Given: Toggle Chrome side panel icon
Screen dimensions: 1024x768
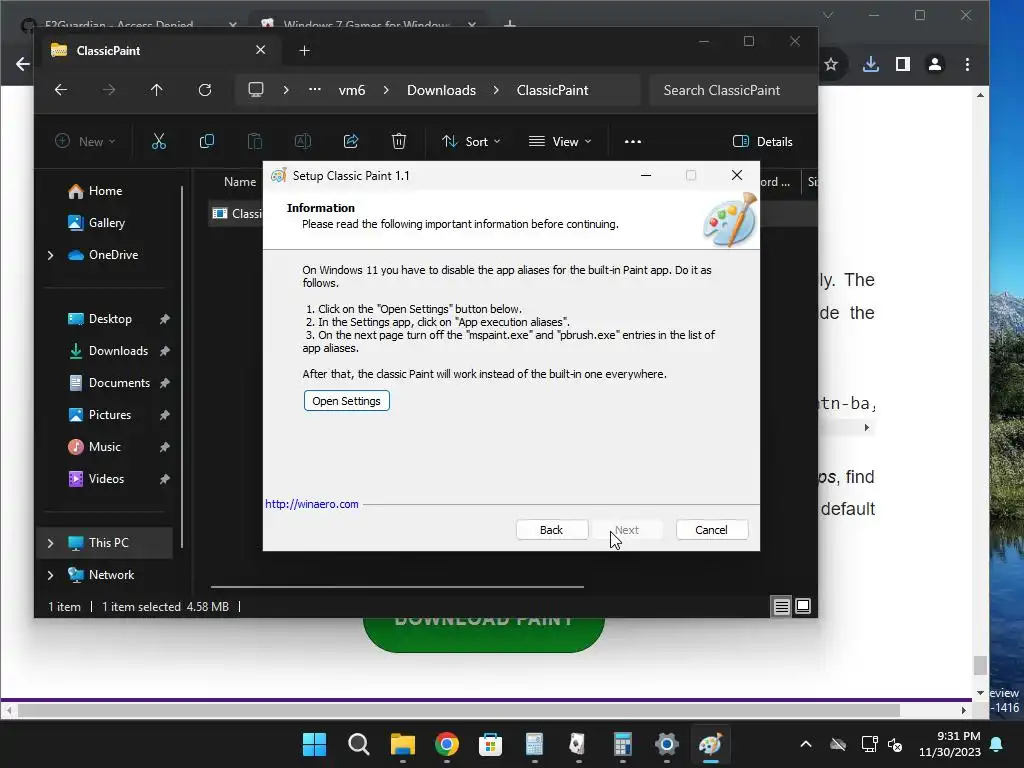Looking at the screenshot, I should pyautogui.click(x=903, y=64).
